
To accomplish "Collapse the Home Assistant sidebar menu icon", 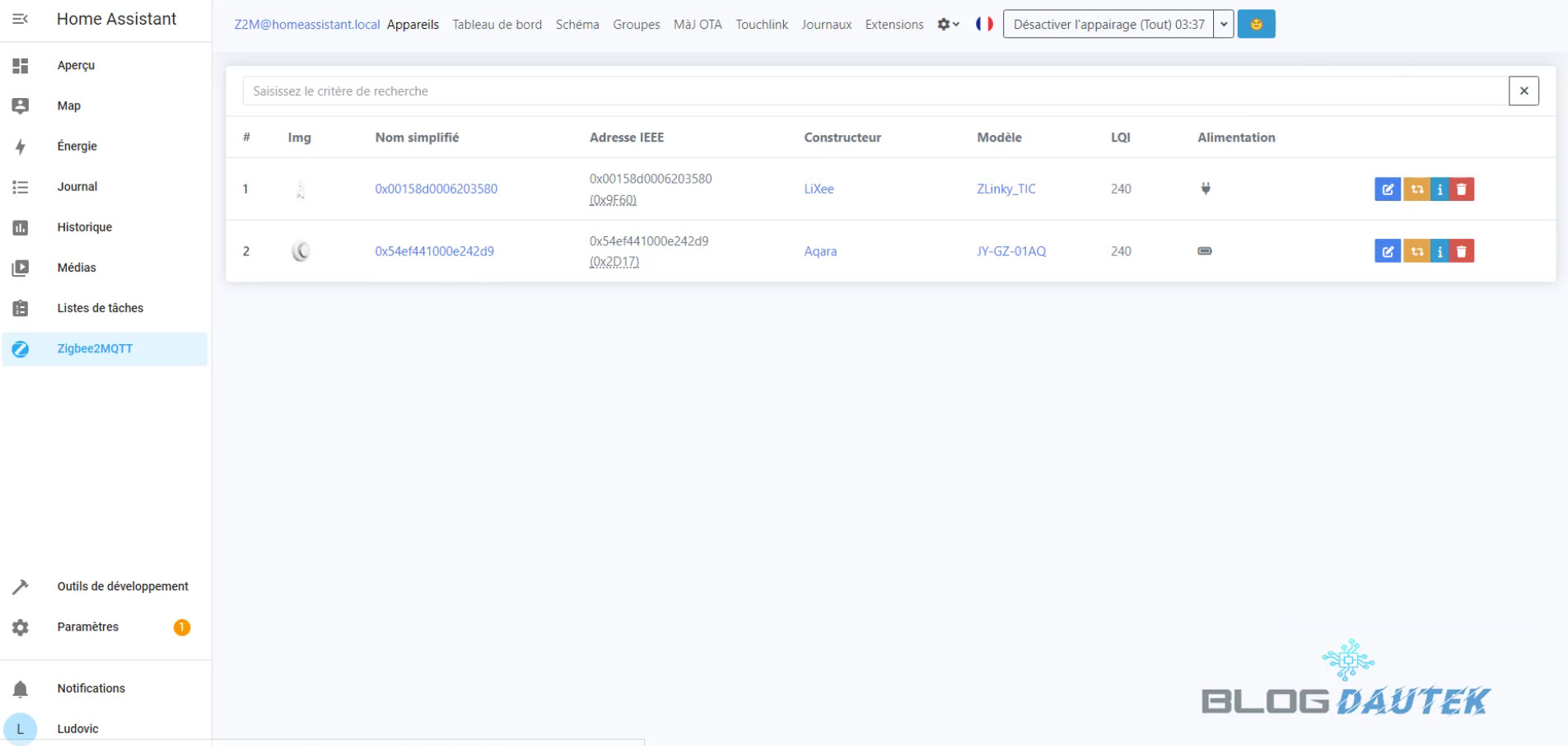I will [x=21, y=19].
